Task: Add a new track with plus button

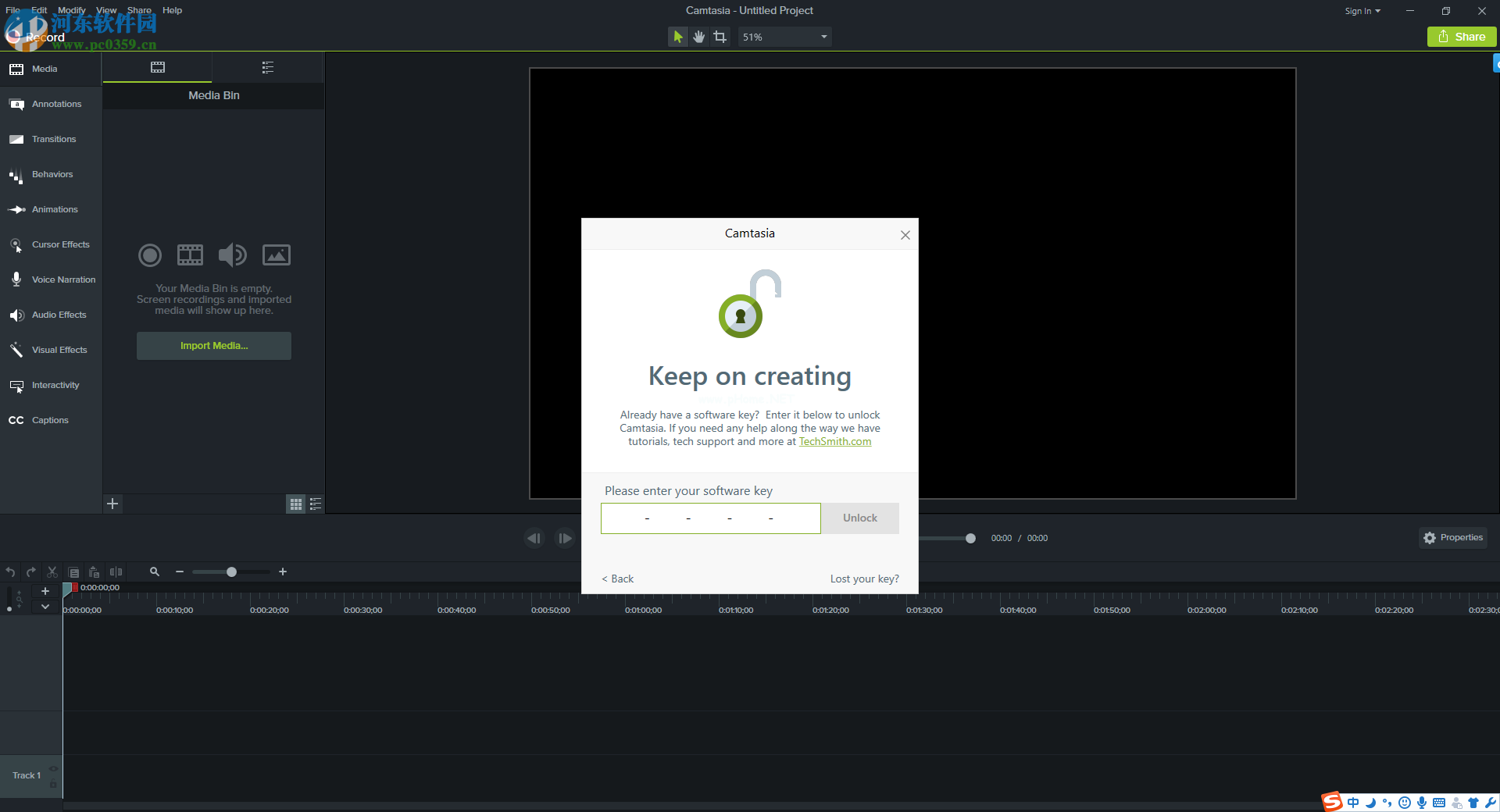Action: 45,591
